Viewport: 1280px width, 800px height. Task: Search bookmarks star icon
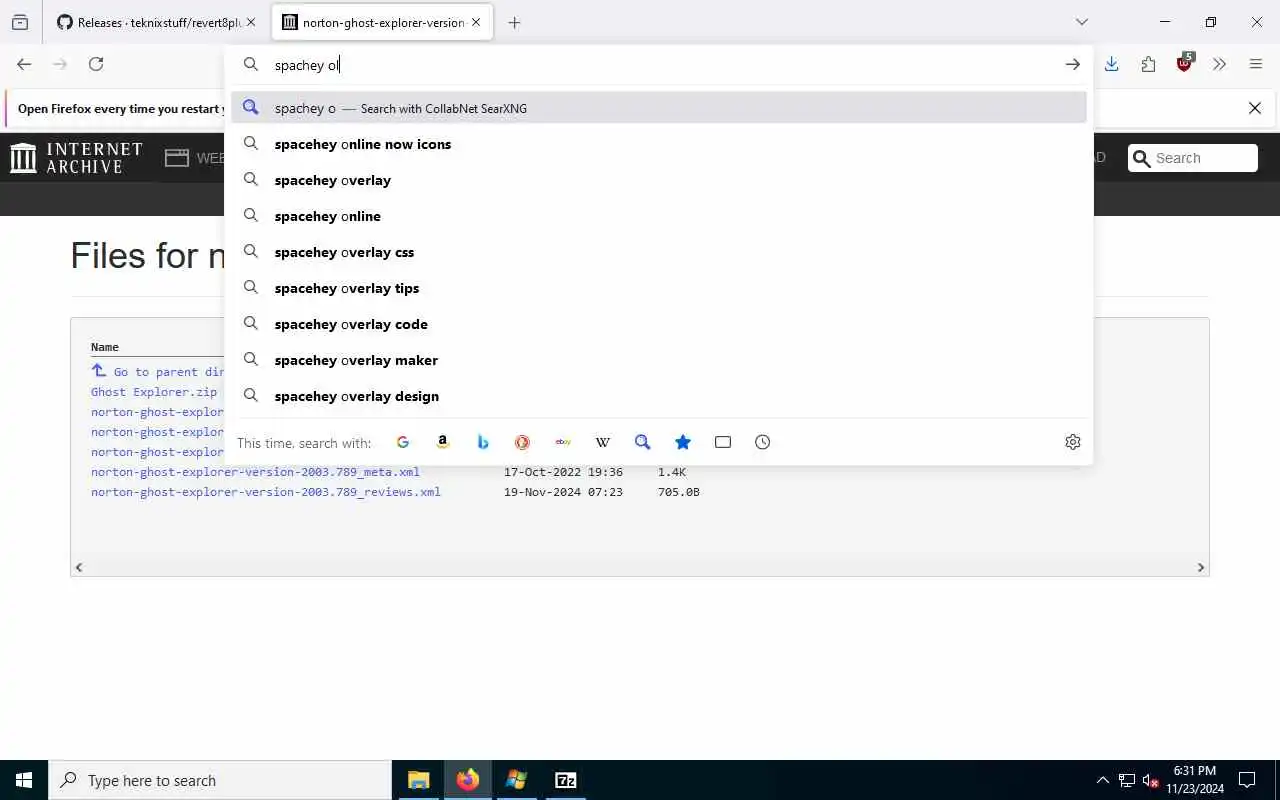pos(683,442)
